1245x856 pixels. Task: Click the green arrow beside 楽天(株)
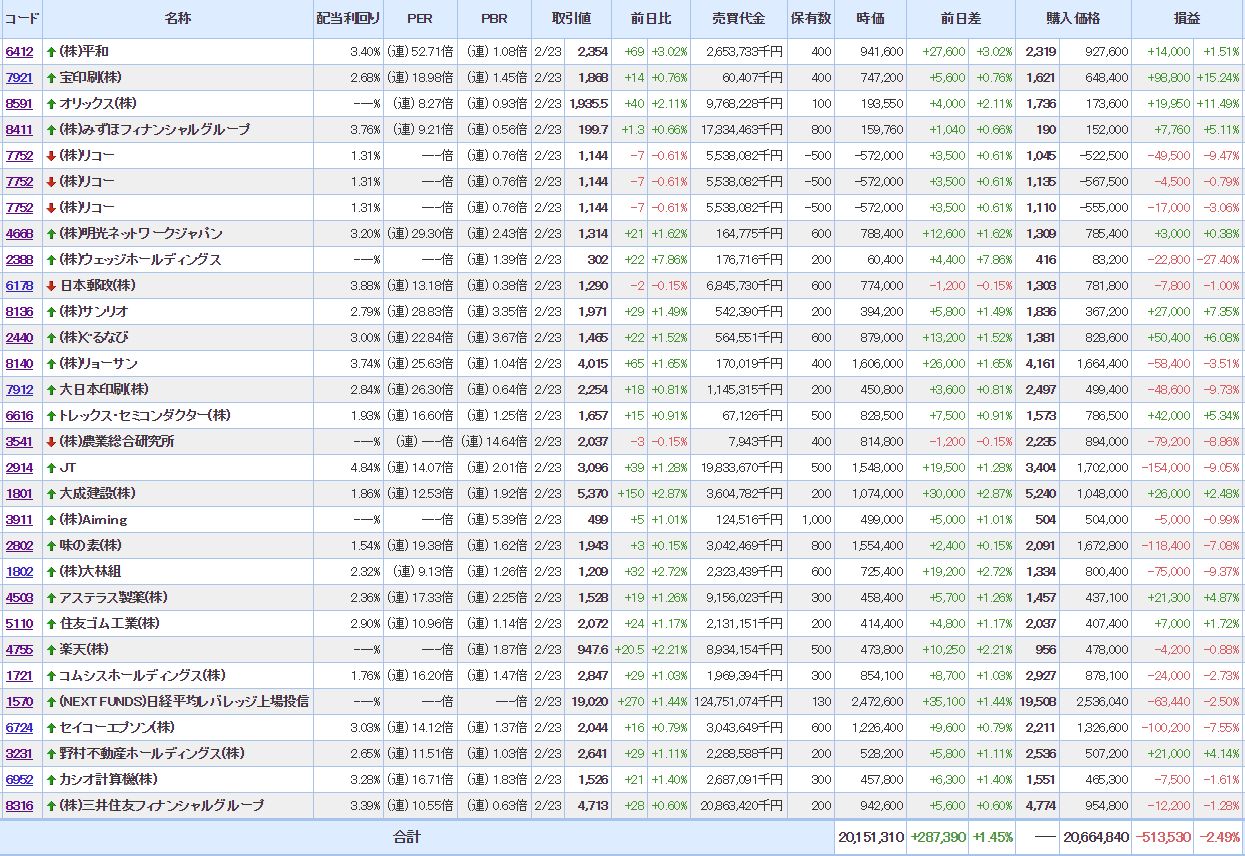tap(51, 650)
